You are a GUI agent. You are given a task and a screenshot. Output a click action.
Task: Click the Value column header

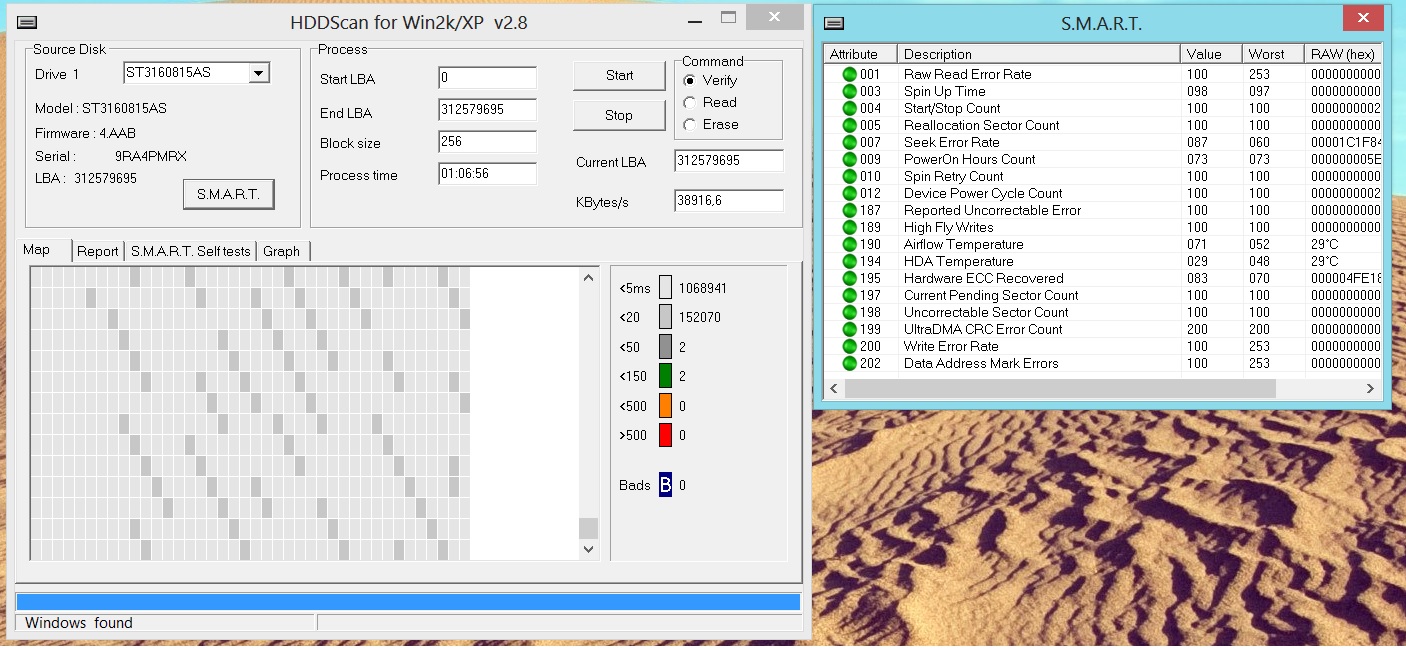pyautogui.click(x=1211, y=54)
